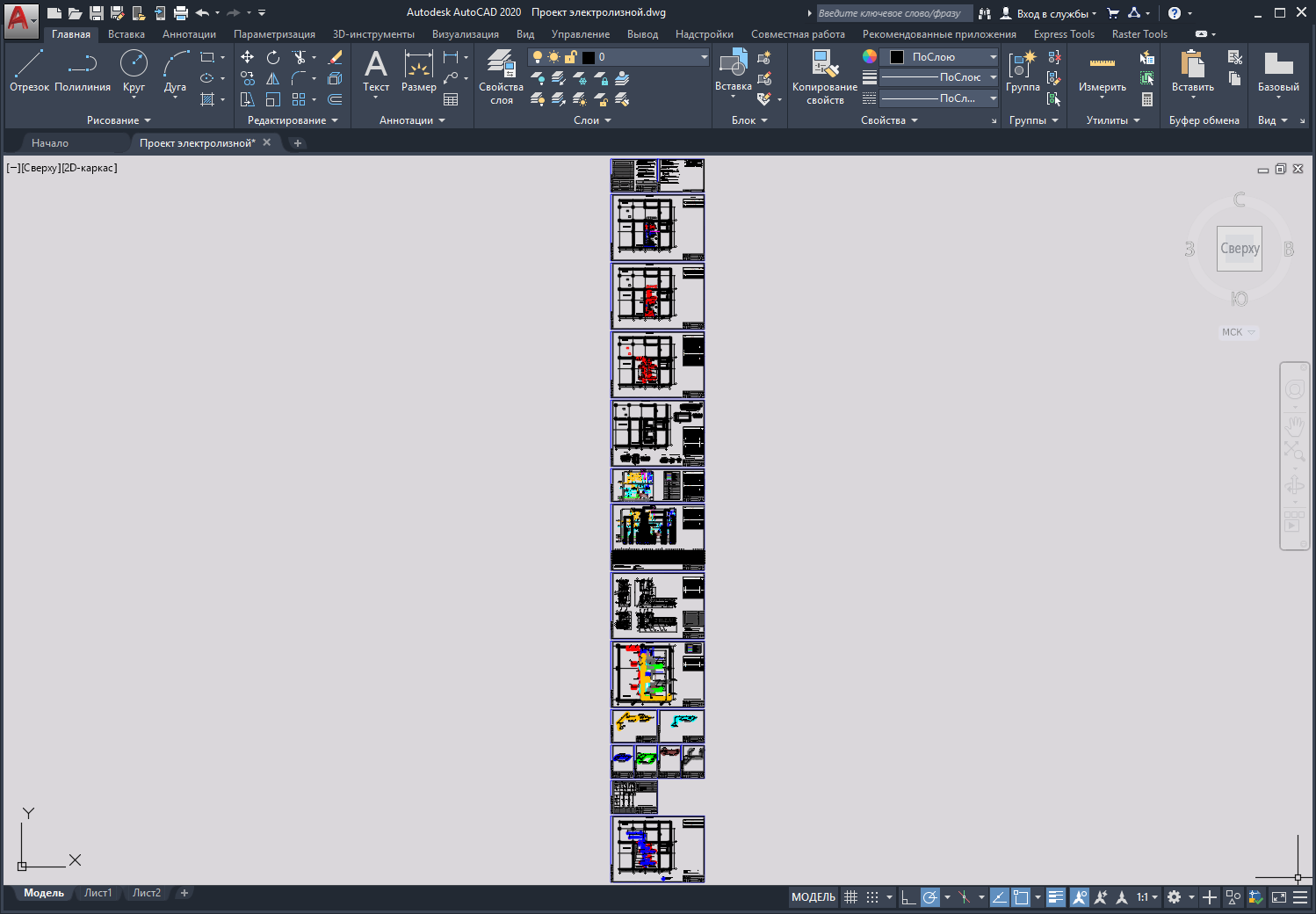Viewport: 1316px width, 914px height.
Task: Click the Save icon in quick access toolbar
Action: (x=97, y=13)
